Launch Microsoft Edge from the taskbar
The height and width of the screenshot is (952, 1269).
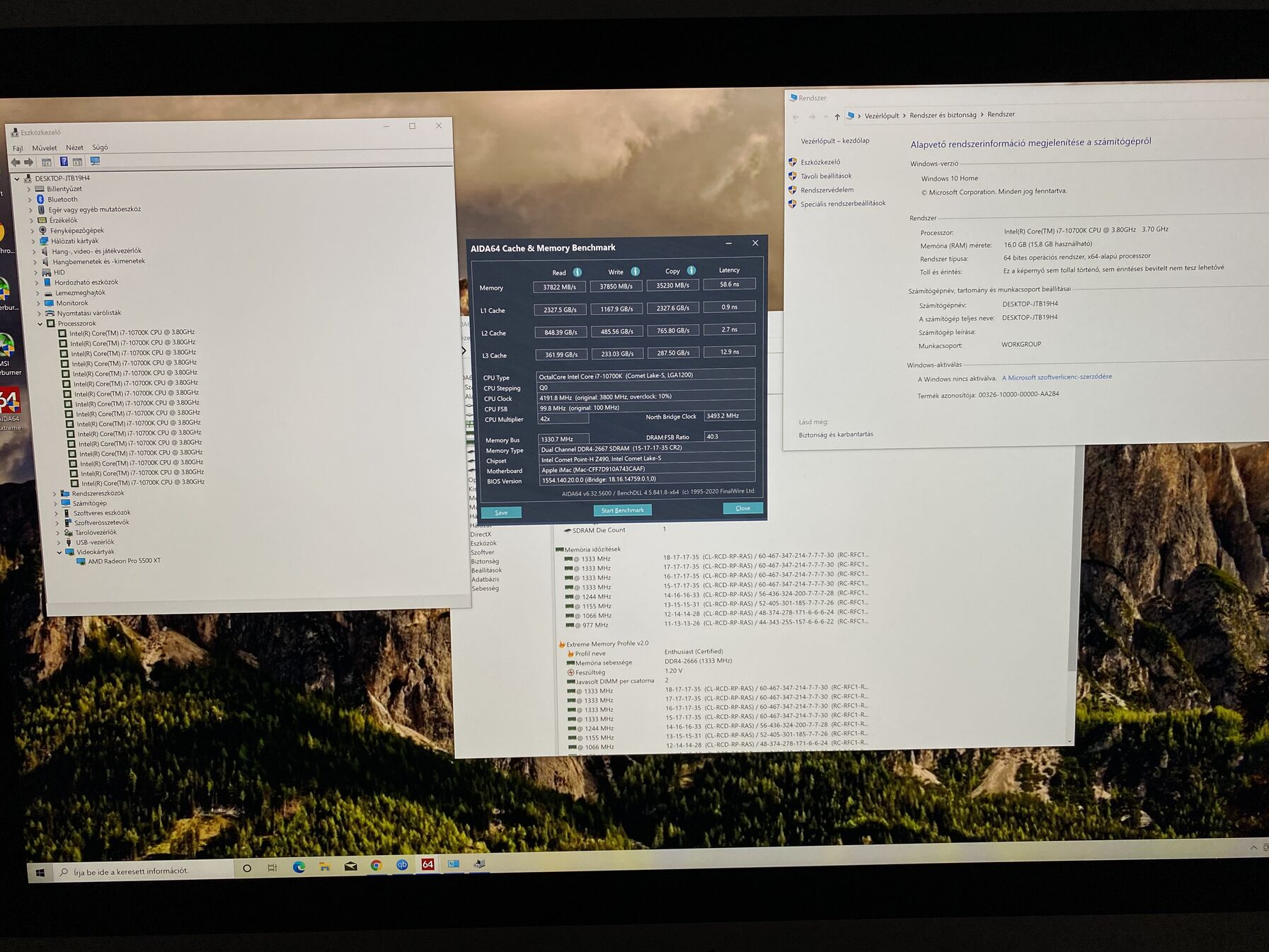pos(299,867)
